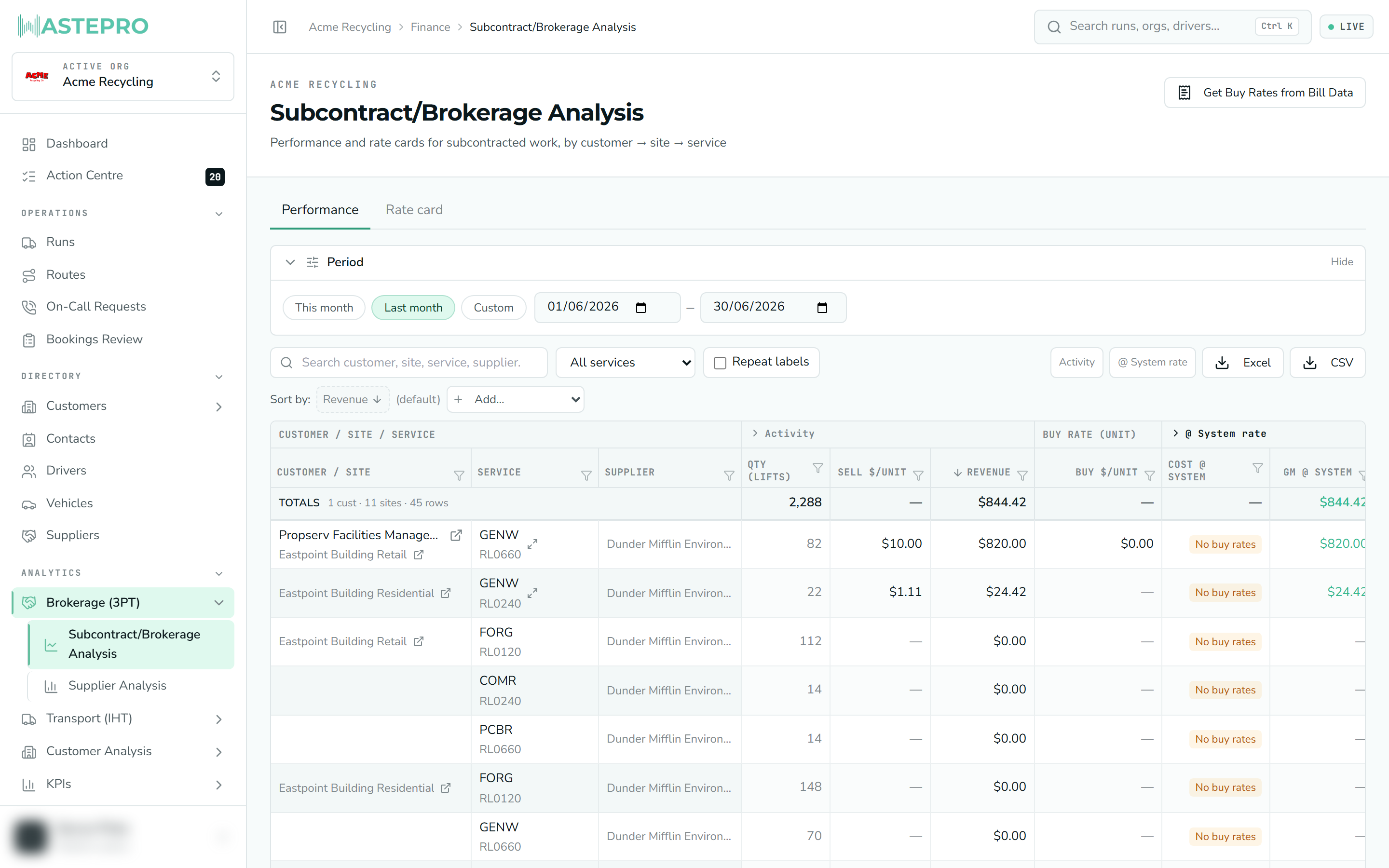Collapse the Directory section
The height and width of the screenshot is (868, 1389).
coord(218,377)
